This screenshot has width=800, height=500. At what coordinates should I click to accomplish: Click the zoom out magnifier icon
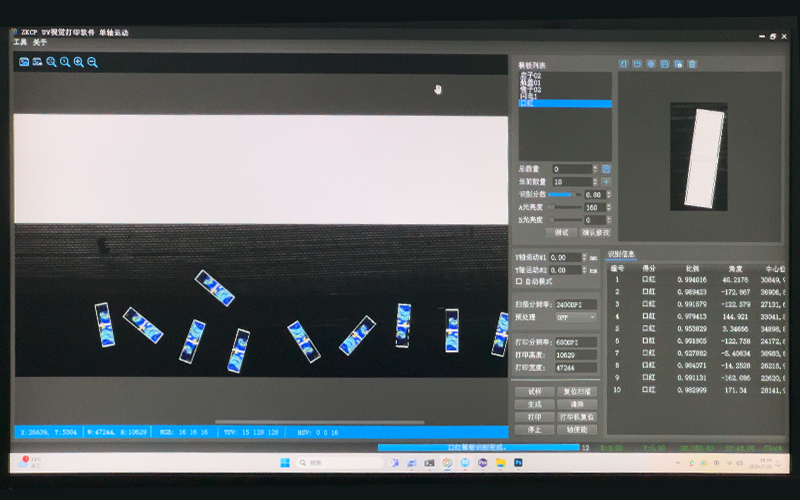click(x=92, y=62)
